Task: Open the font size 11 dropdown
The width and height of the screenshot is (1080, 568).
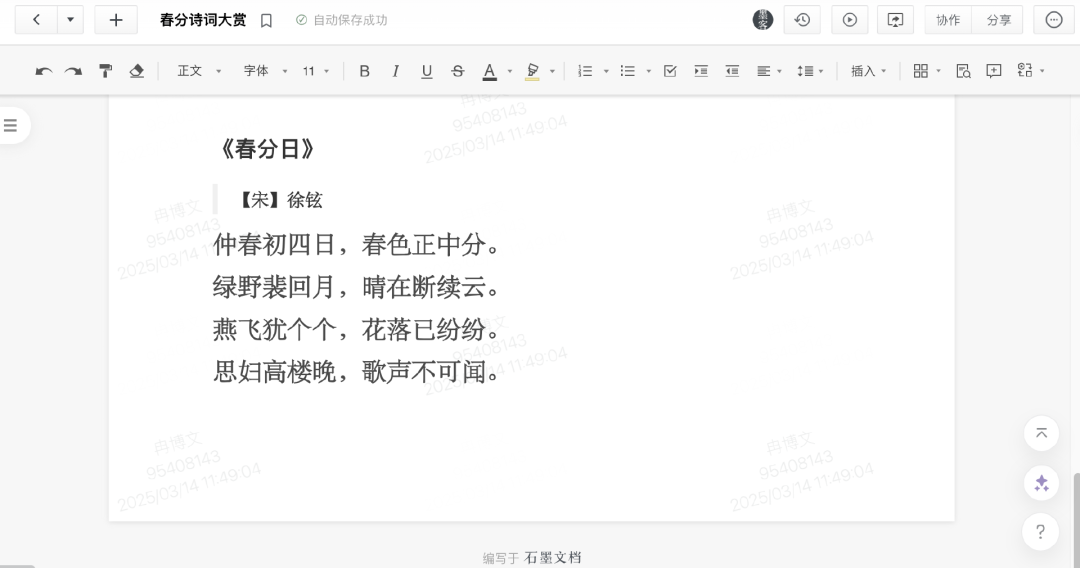Action: pyautogui.click(x=316, y=71)
